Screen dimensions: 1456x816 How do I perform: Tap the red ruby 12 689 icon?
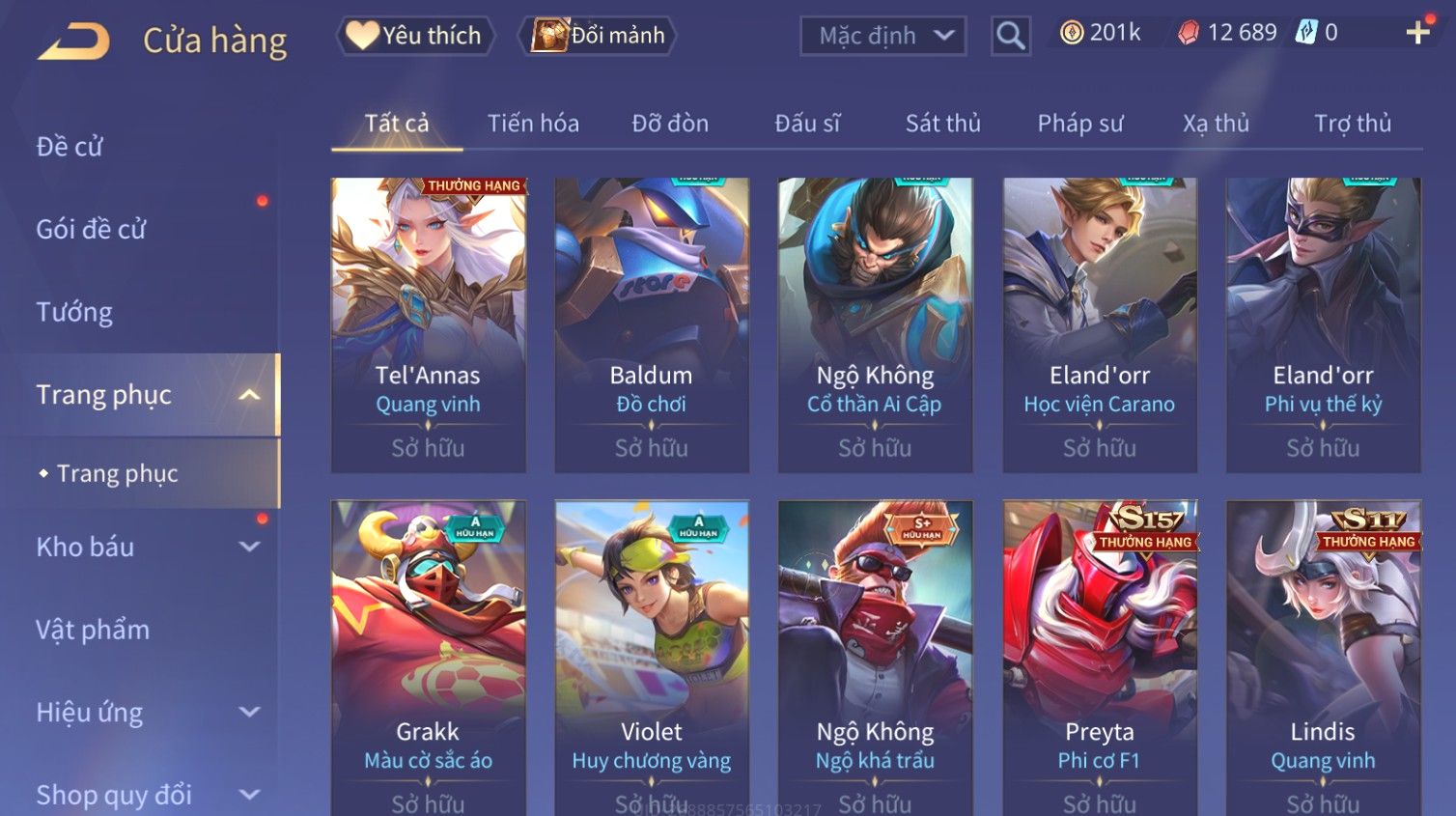click(1189, 33)
